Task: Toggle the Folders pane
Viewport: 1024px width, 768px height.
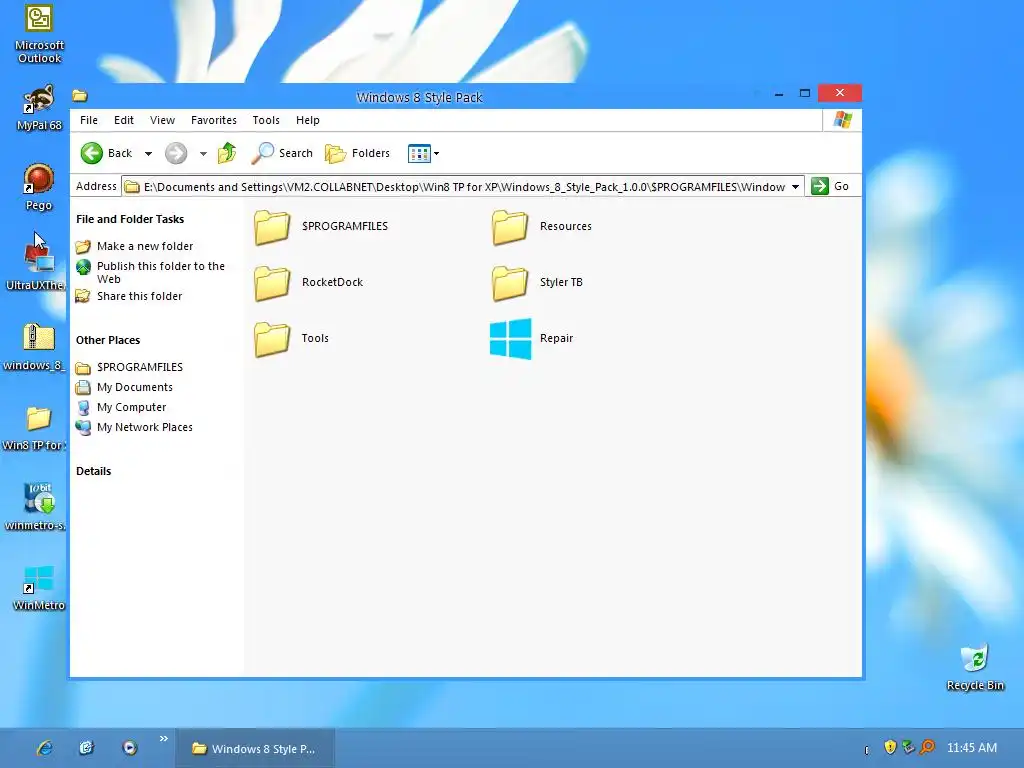Action: click(x=357, y=153)
